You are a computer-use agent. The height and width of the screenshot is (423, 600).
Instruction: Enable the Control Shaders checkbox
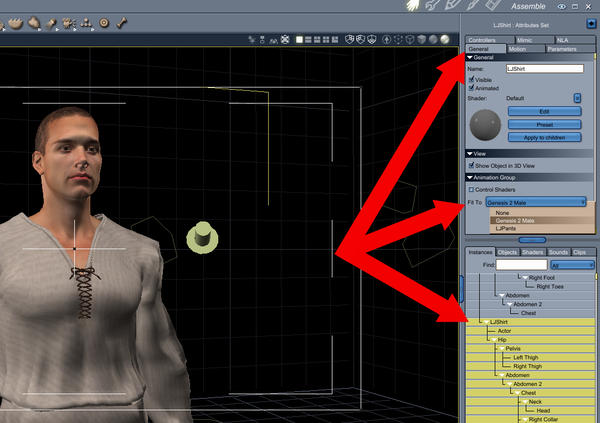(x=471, y=189)
